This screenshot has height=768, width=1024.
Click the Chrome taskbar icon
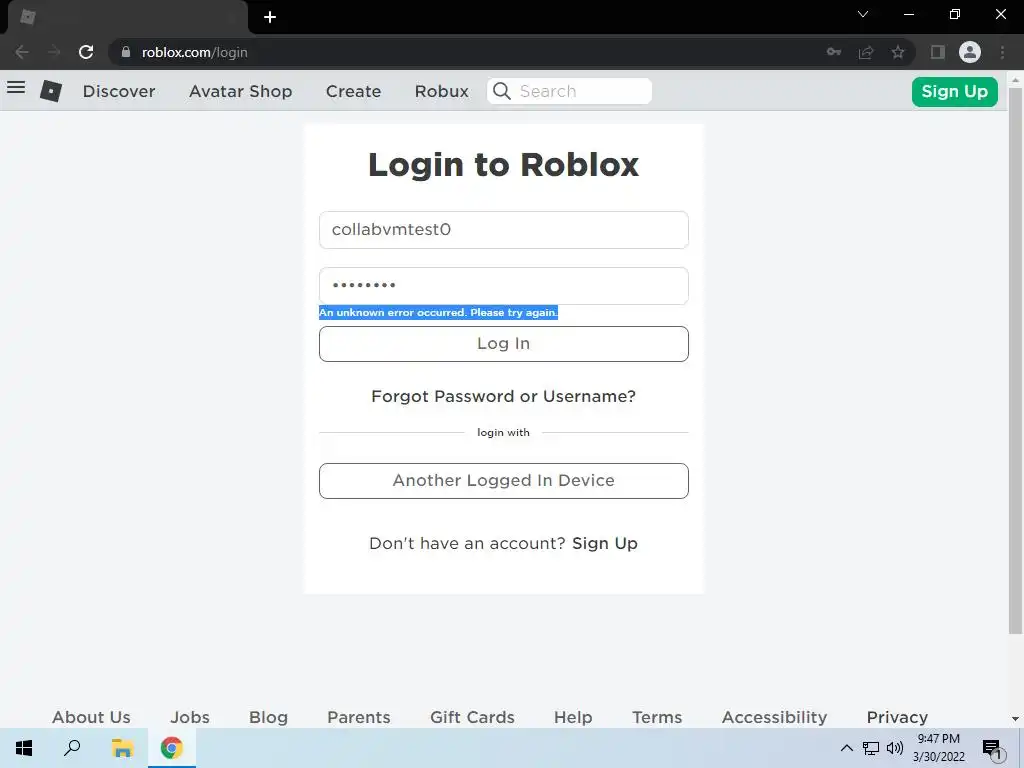click(172, 748)
